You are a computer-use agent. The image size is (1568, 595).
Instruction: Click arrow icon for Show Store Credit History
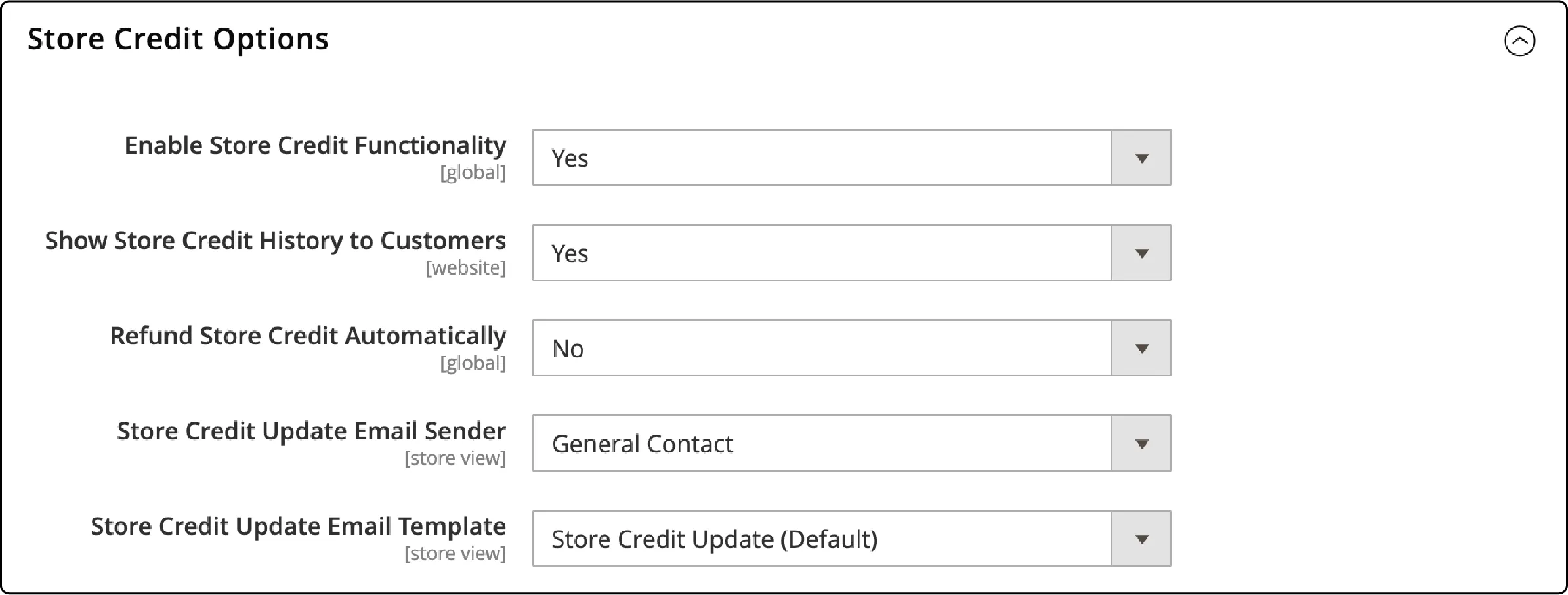[1141, 253]
